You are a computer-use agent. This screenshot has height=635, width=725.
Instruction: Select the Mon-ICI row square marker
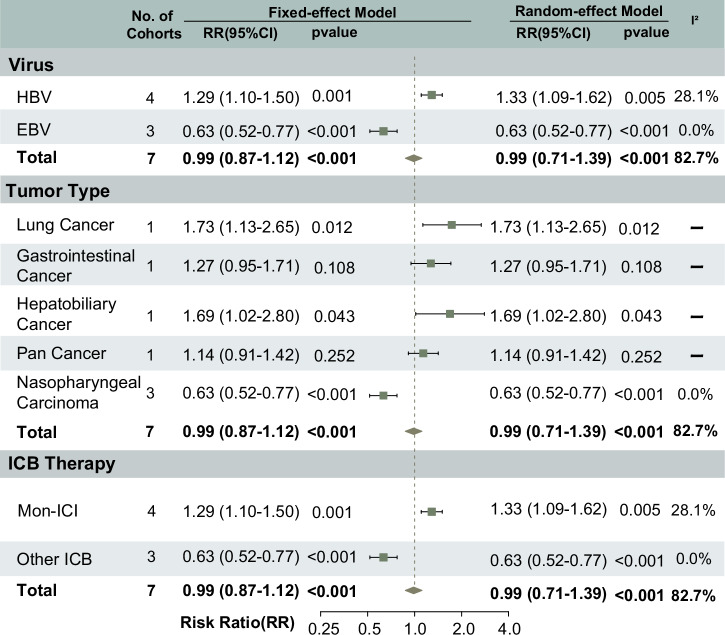(432, 512)
